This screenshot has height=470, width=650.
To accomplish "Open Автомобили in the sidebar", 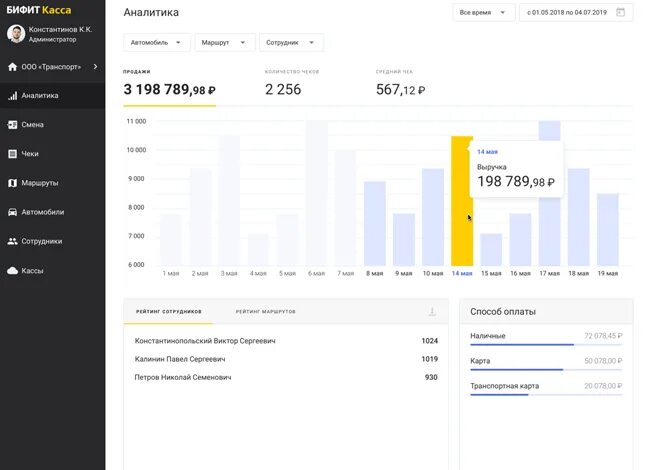I will coord(53,212).
